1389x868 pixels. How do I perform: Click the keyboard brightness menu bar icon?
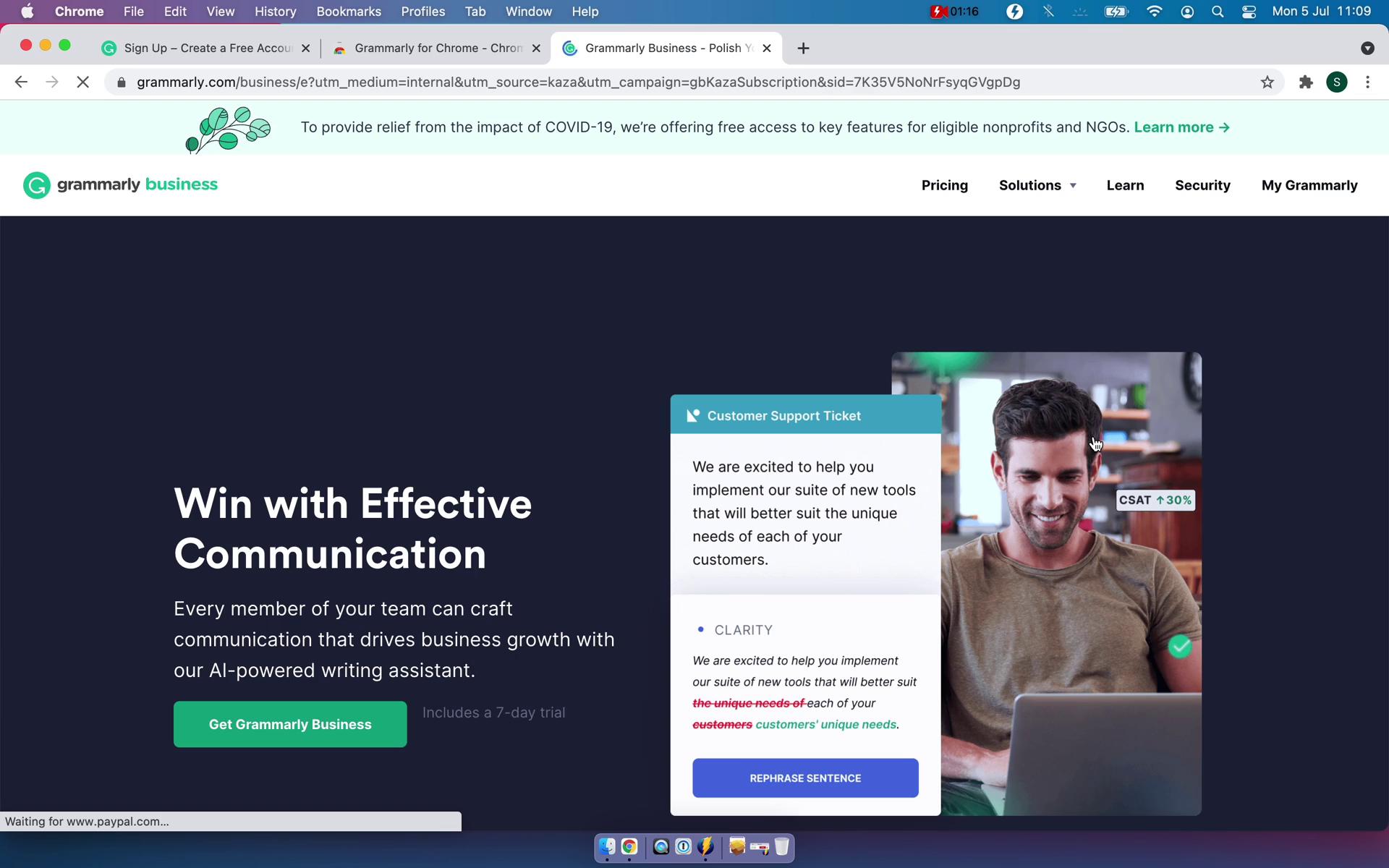(x=1080, y=12)
